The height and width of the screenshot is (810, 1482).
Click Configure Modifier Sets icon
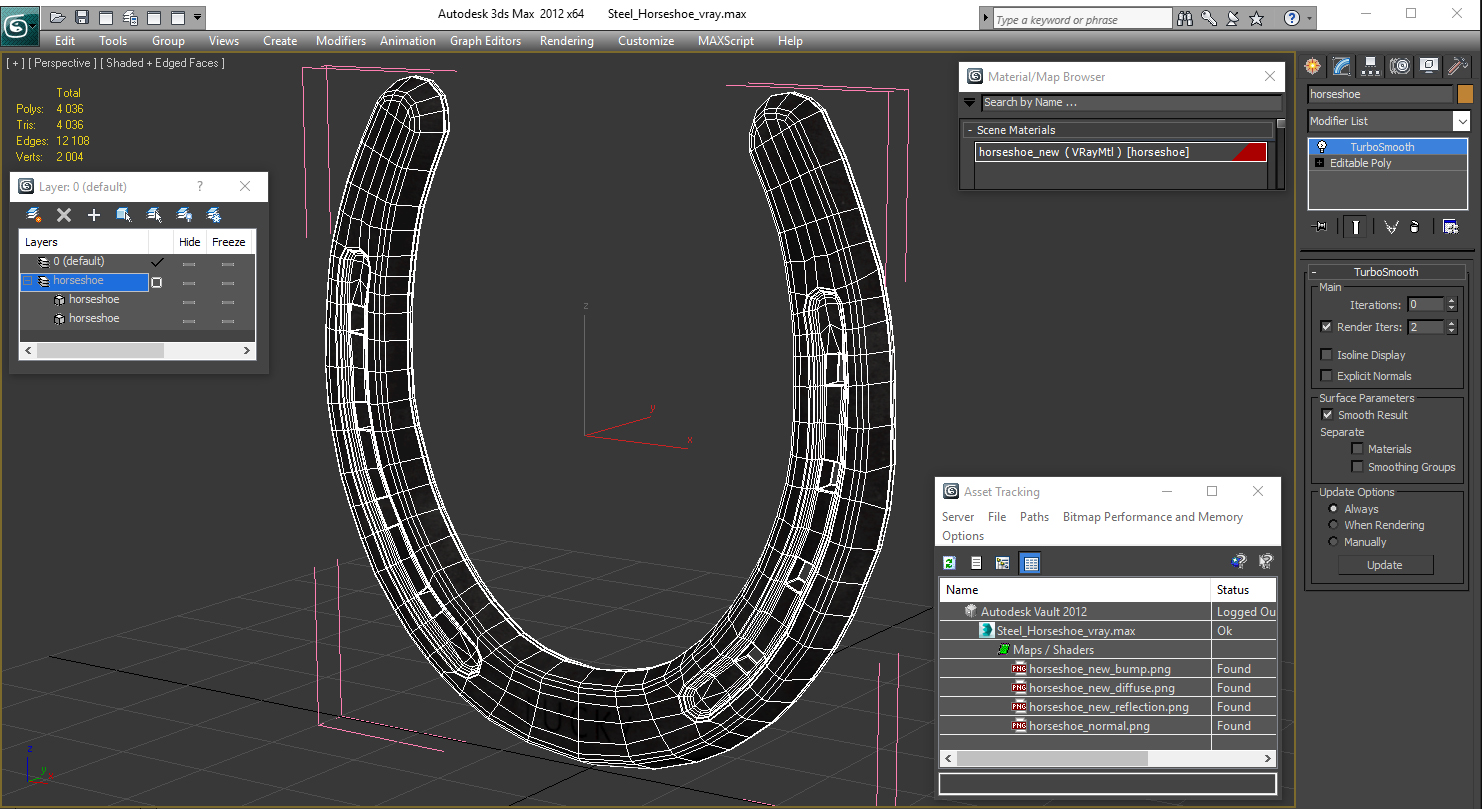coord(1450,227)
